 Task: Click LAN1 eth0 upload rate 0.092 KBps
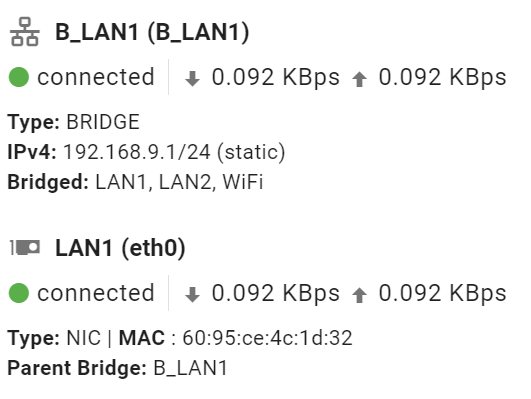pos(443,293)
